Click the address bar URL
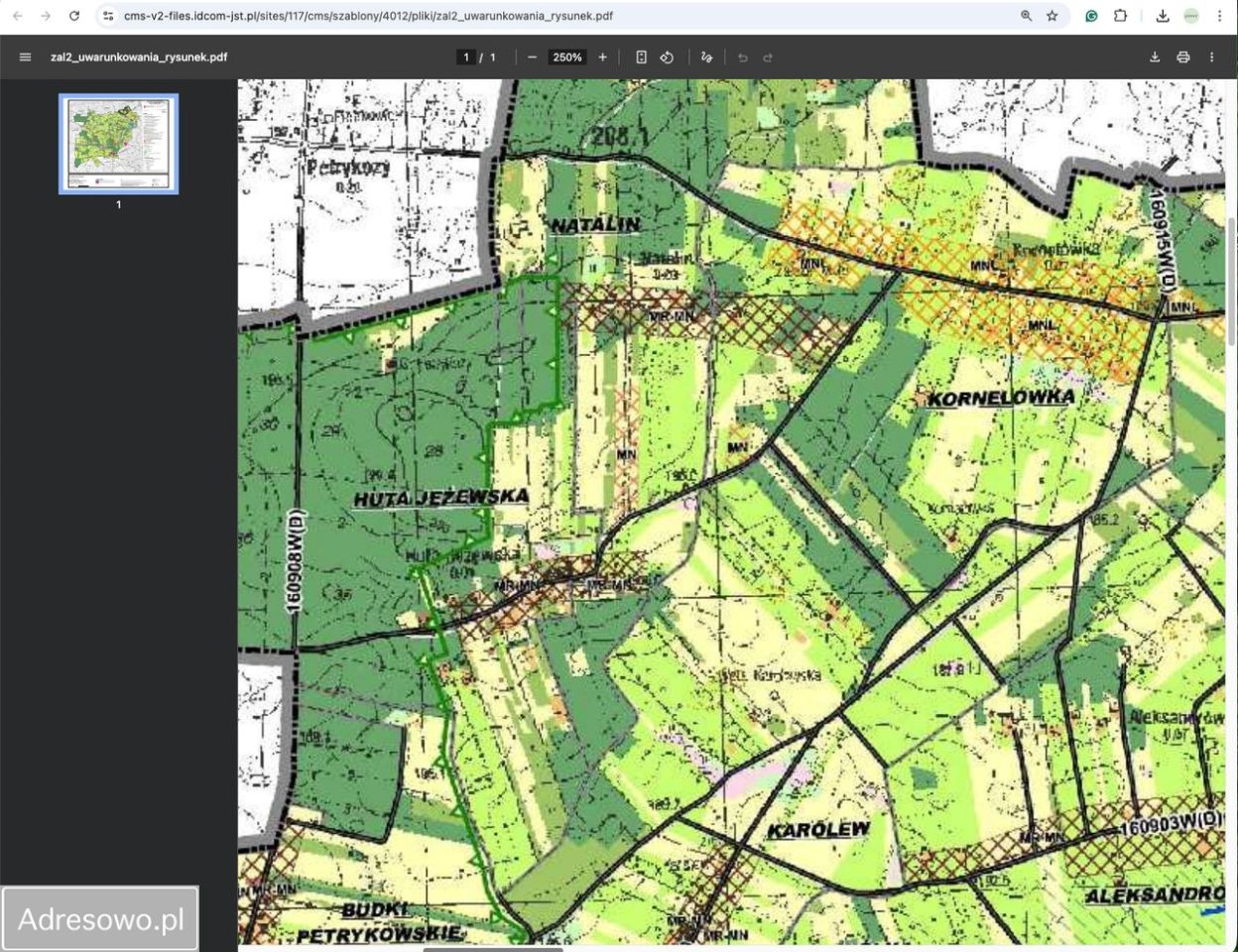 pyautogui.click(x=367, y=16)
